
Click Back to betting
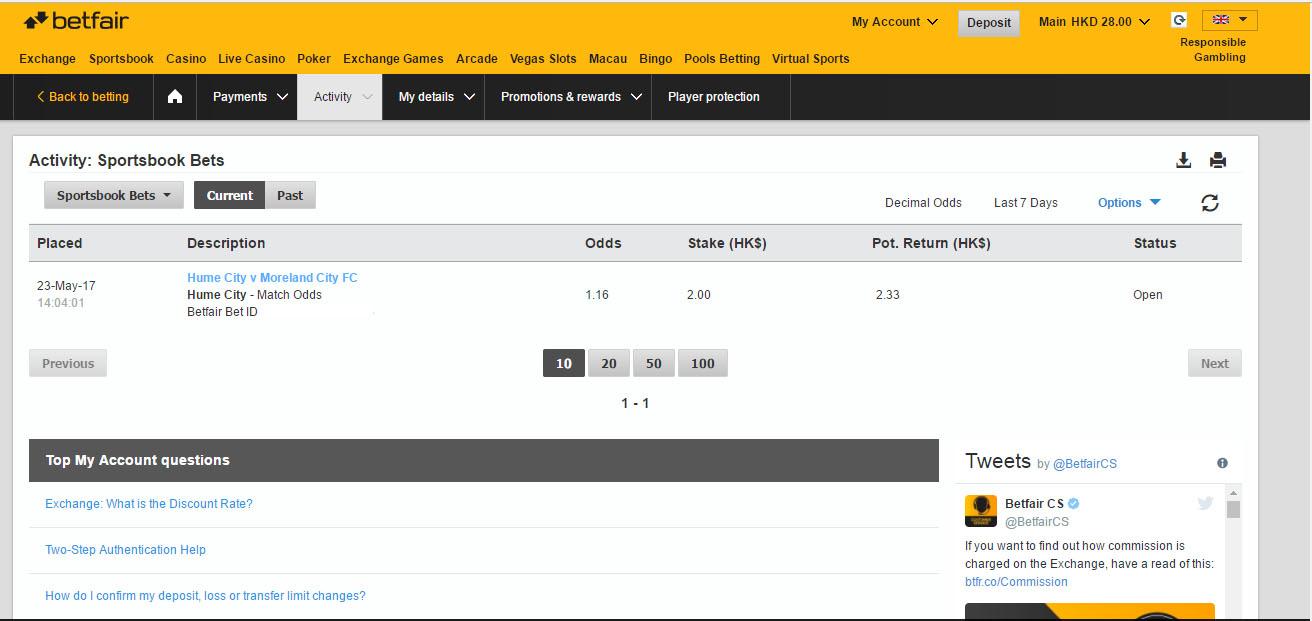tap(83, 97)
